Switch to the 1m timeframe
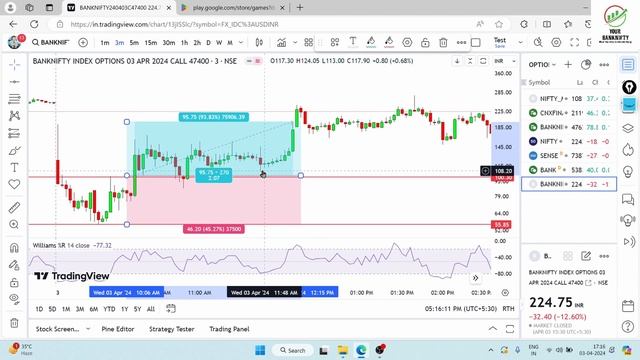640x360 pixels. pos(104,42)
